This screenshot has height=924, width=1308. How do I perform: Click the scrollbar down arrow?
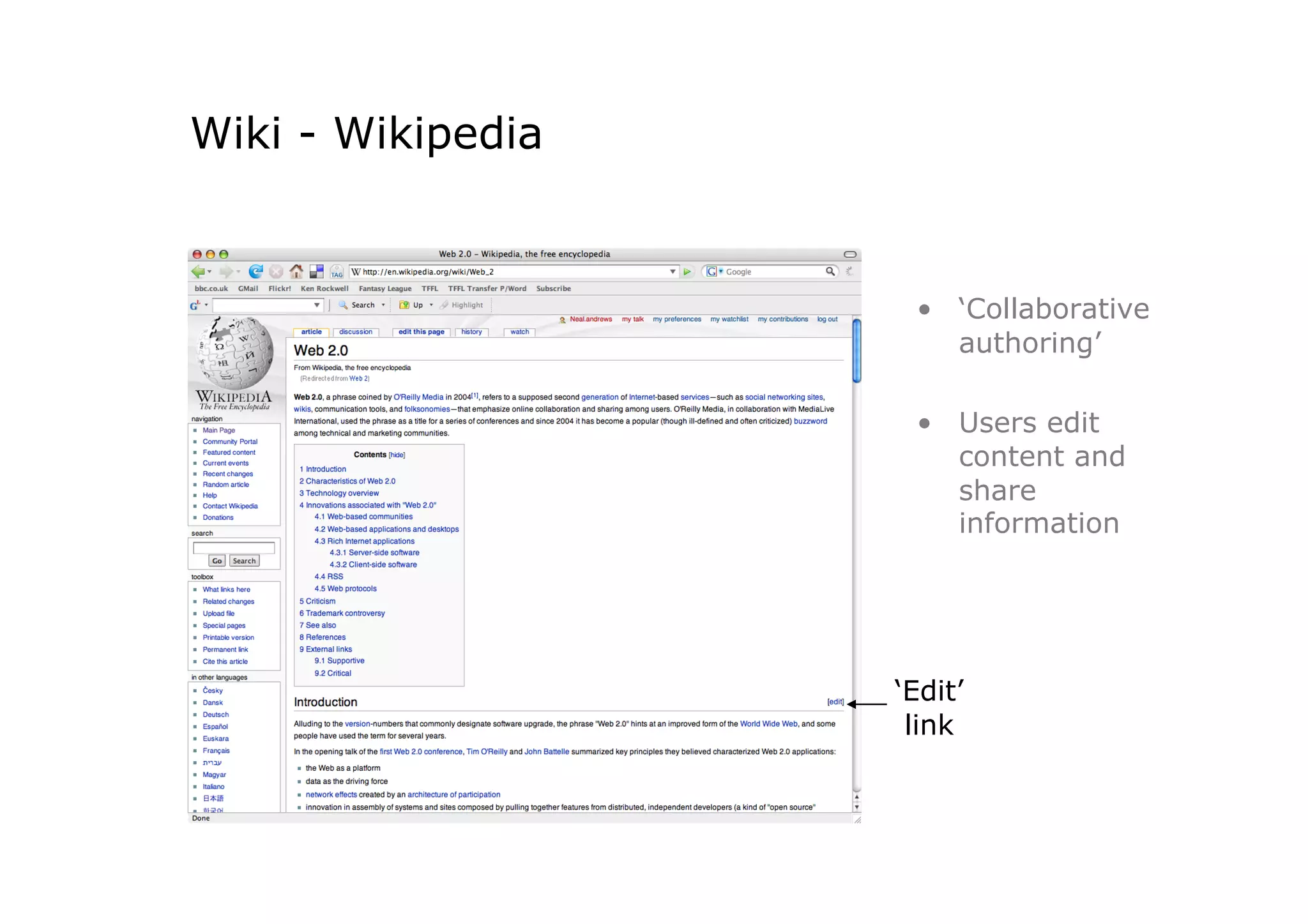tap(856, 807)
